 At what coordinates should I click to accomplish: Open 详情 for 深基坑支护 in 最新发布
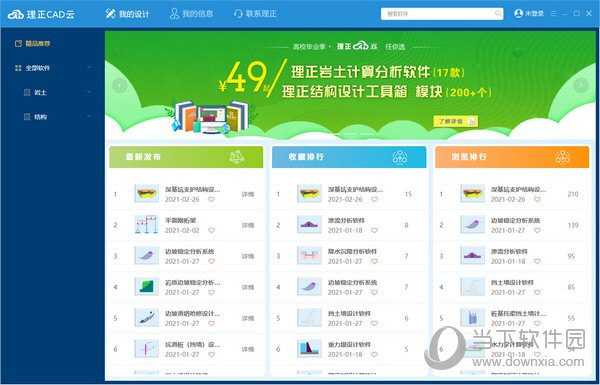[248, 194]
